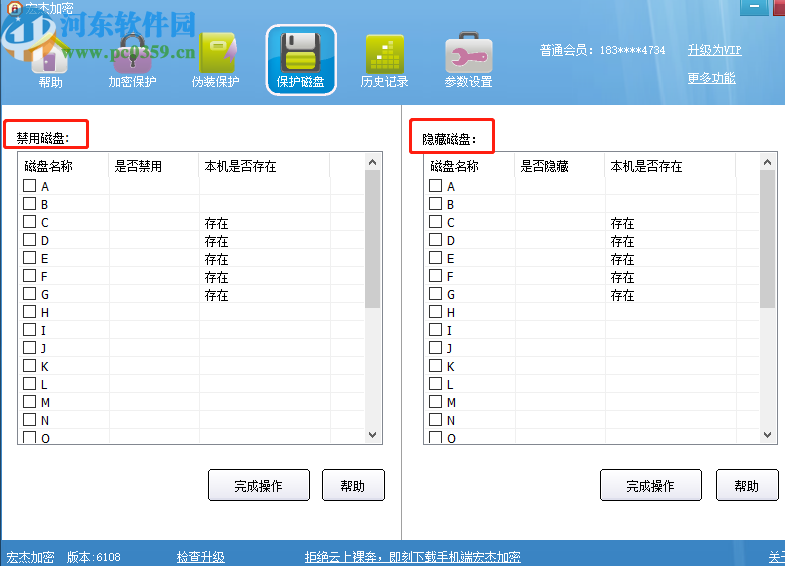Open the 帮助 house icon in toolbar
Viewport: 785px width, 566px height.
coord(50,59)
